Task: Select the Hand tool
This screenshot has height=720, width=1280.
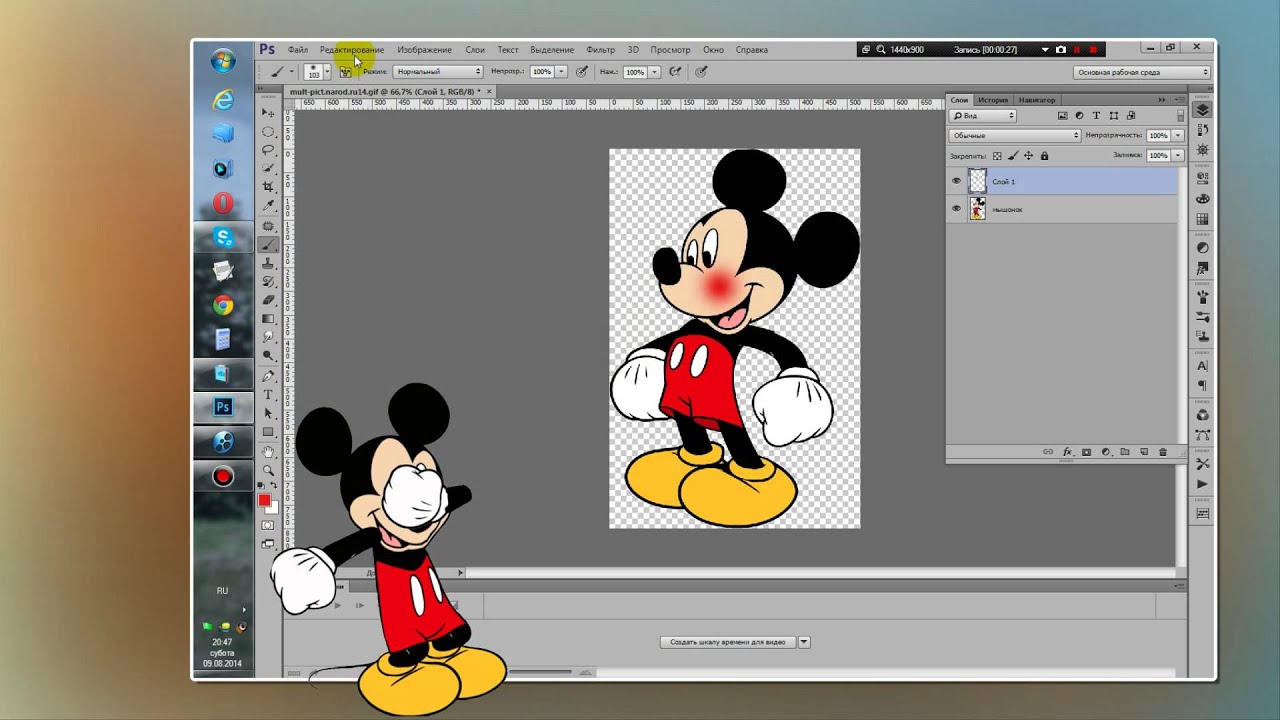Action: coord(268,452)
